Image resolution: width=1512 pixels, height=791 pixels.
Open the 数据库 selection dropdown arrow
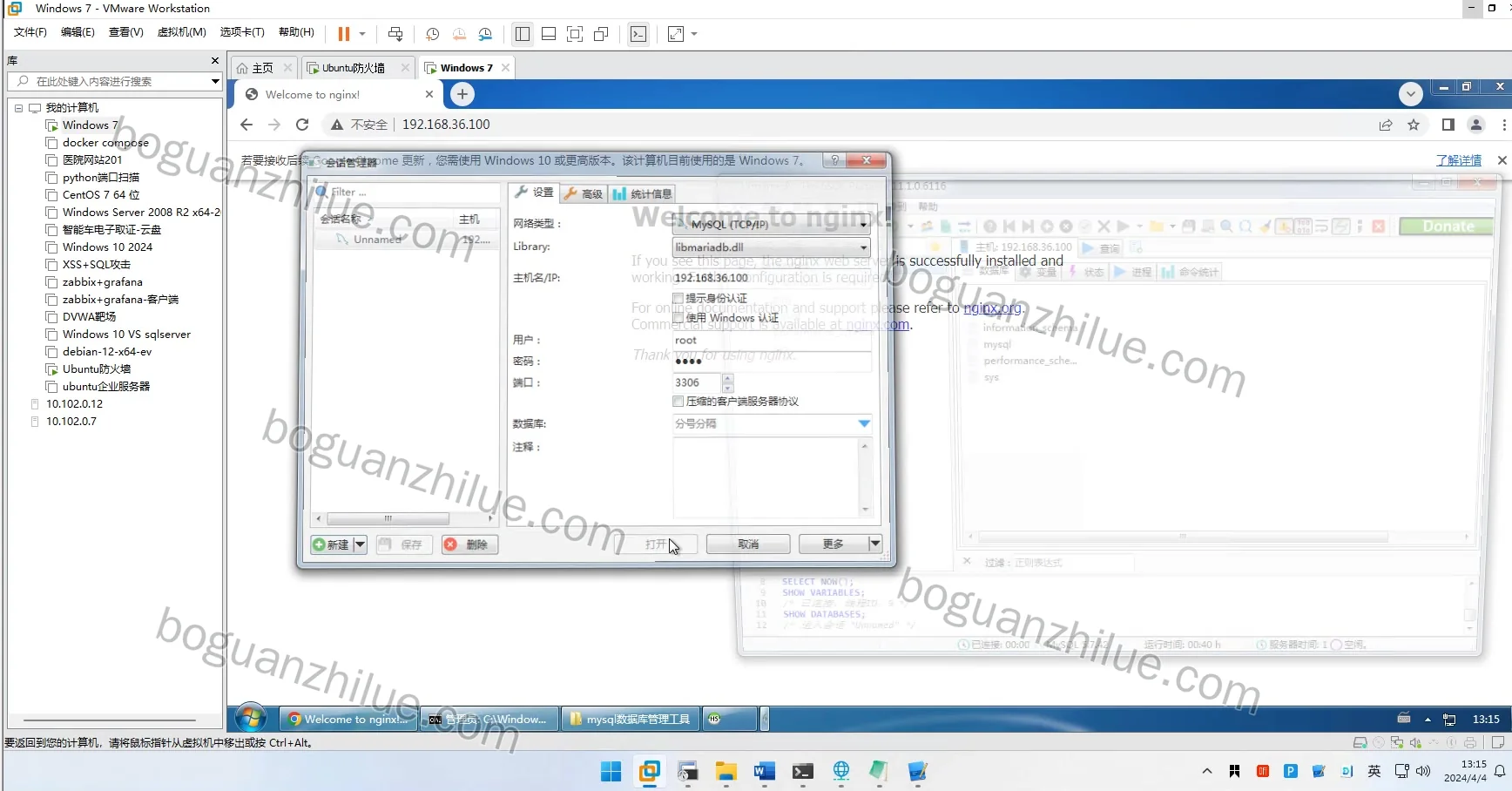tap(864, 423)
